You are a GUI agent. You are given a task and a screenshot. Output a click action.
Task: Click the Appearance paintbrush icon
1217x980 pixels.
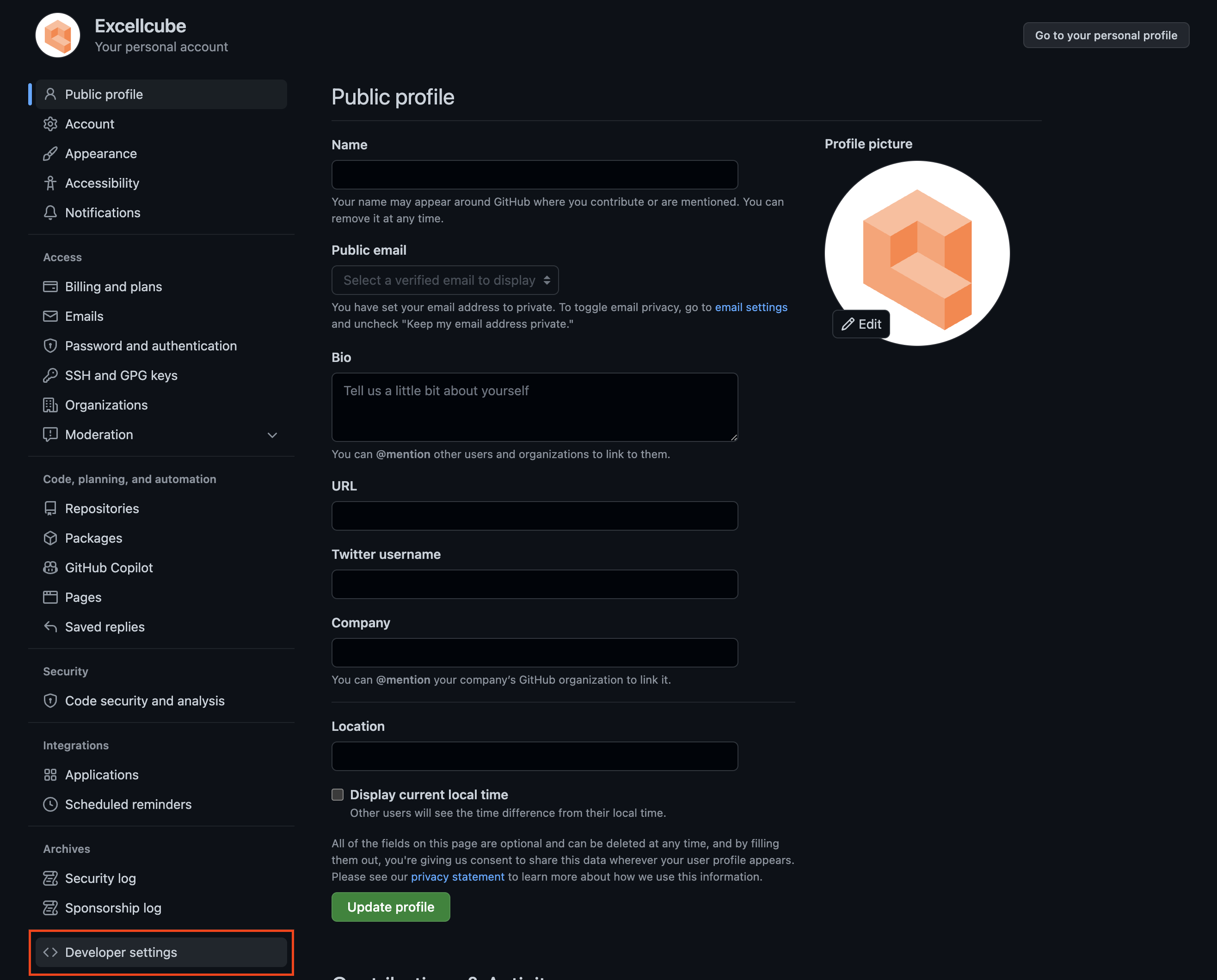(50, 153)
